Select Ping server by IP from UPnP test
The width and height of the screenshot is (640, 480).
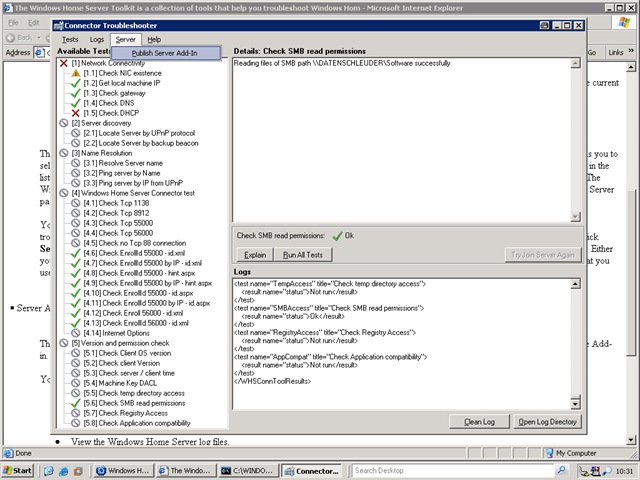[x=133, y=183]
